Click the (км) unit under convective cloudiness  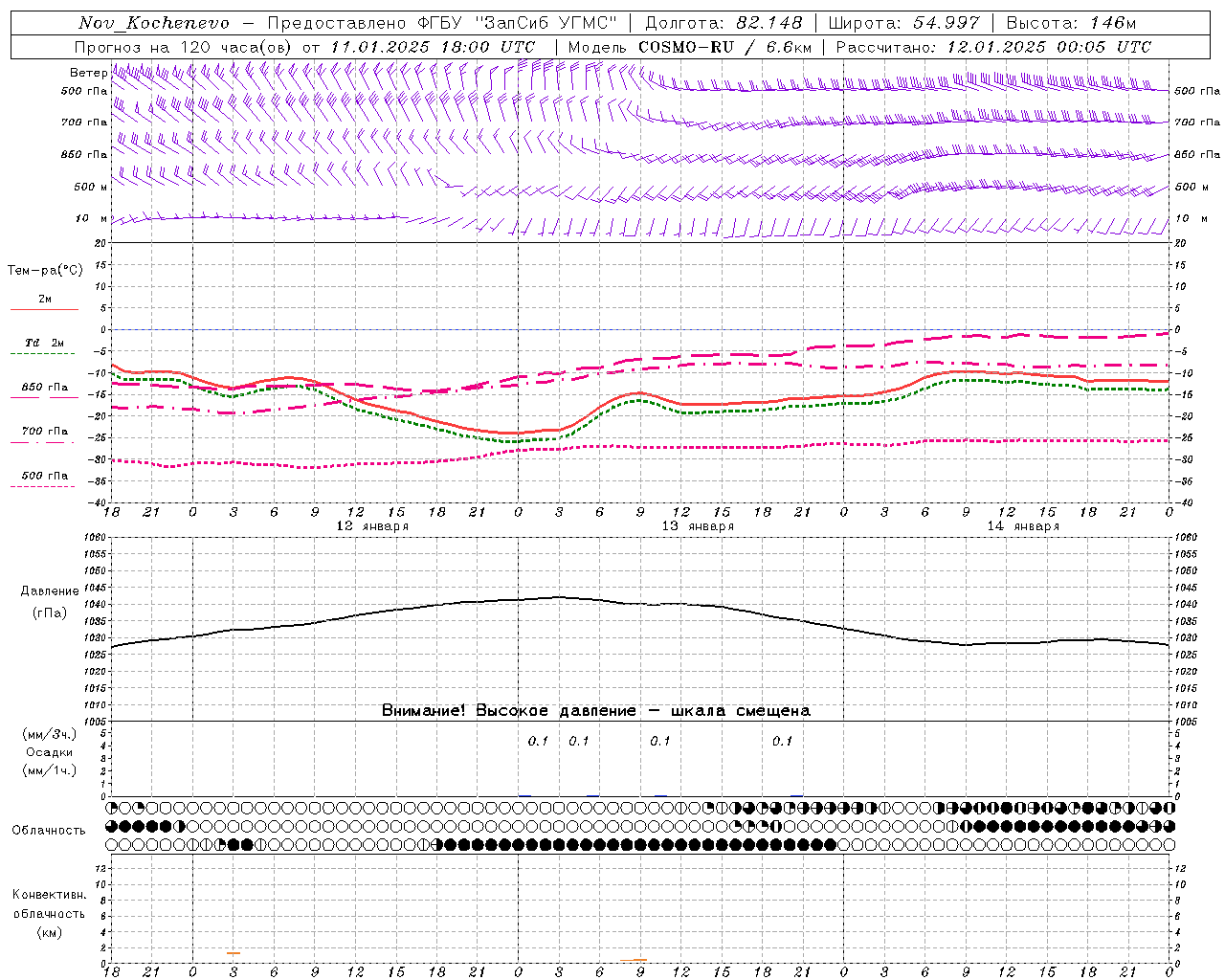coord(50,932)
